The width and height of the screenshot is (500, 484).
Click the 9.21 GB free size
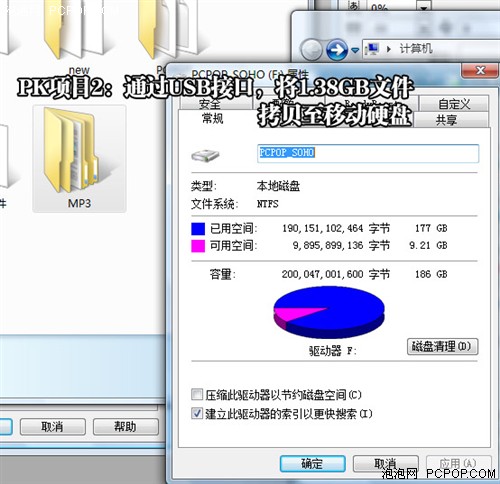[428, 246]
